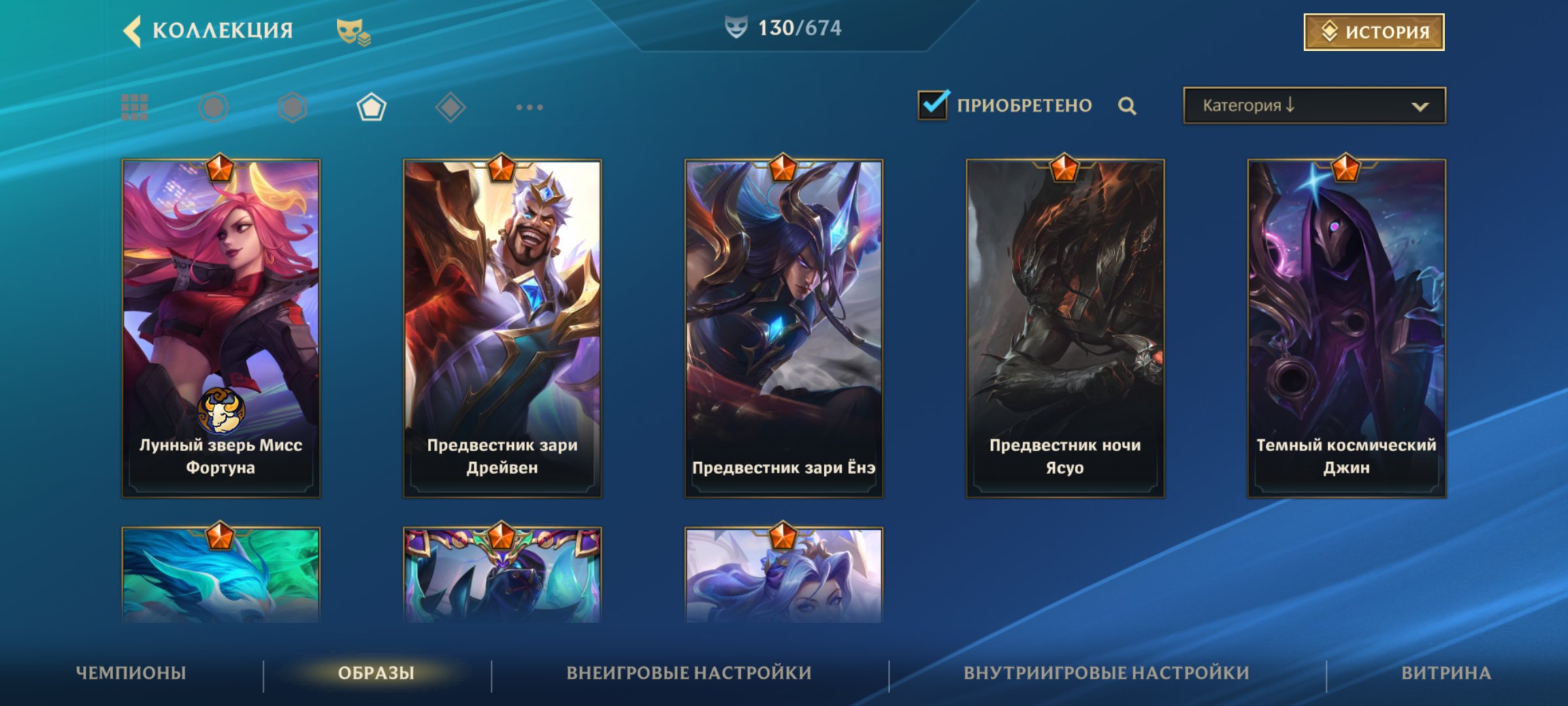
Task: Select the circular rarity filter icon
Action: coord(214,107)
